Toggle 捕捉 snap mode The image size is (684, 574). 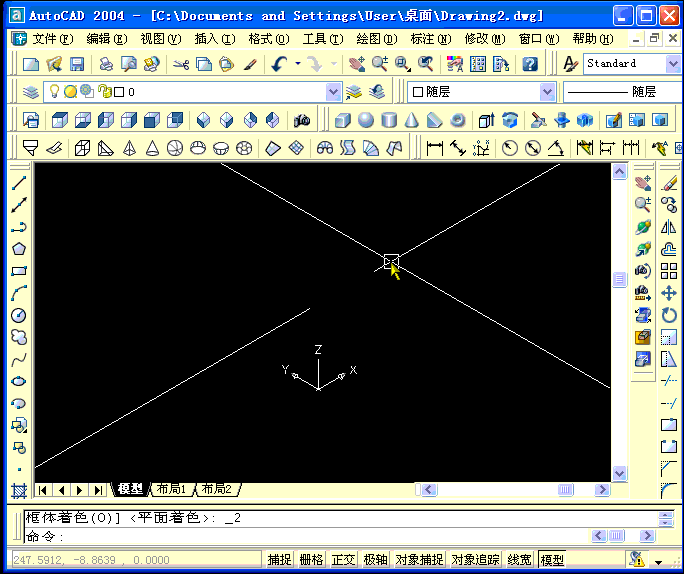[x=279, y=559]
